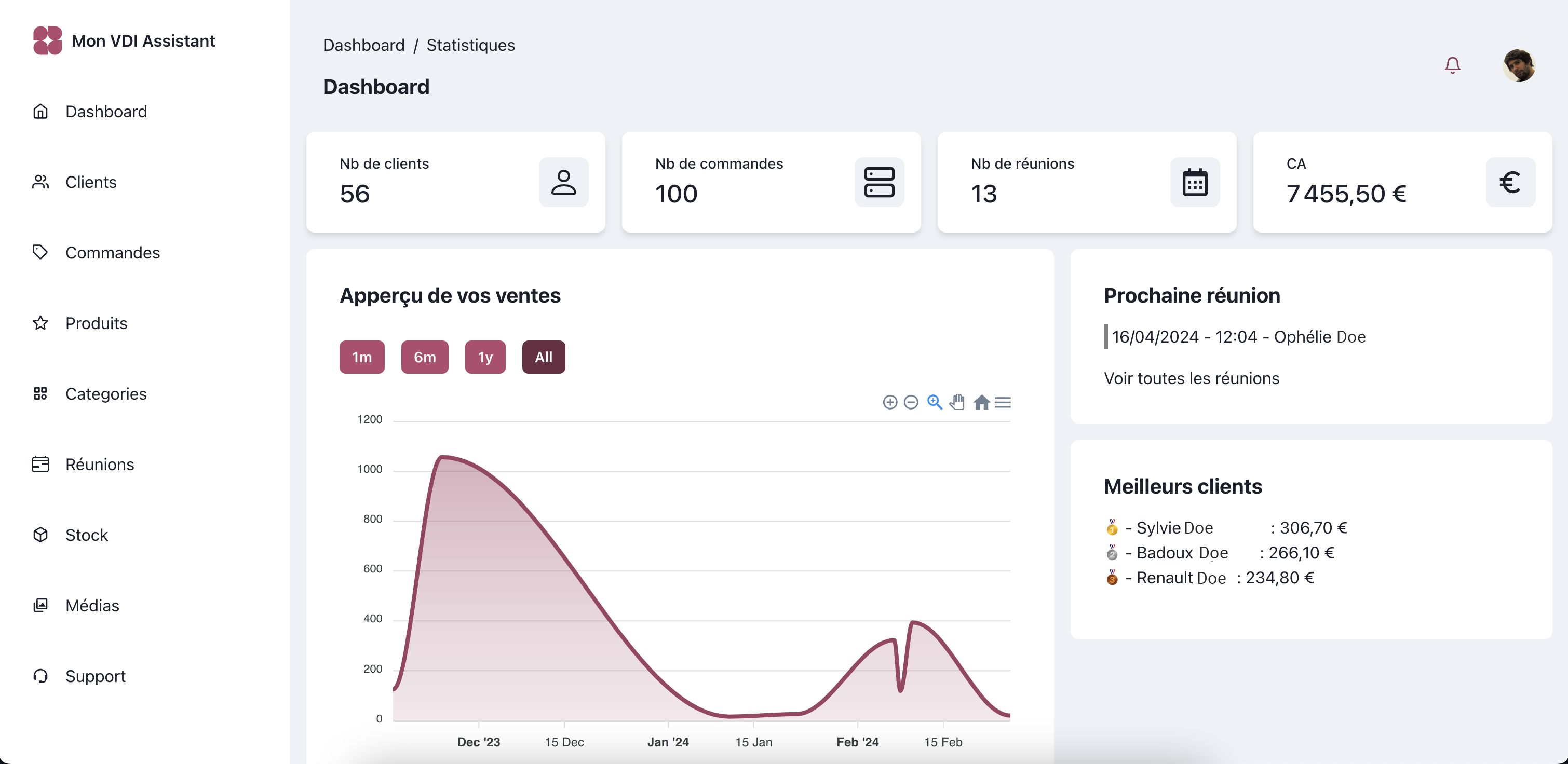Screen dimensions: 1568x764
Task: Click the chart zoom out icon
Action: point(911,402)
